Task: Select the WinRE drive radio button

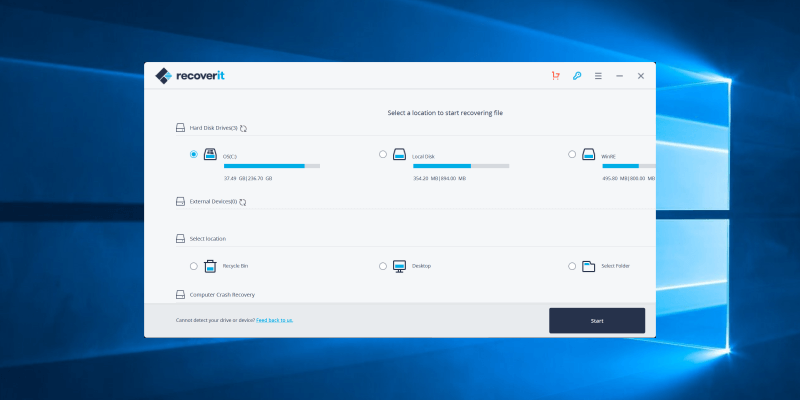Action: click(x=572, y=154)
